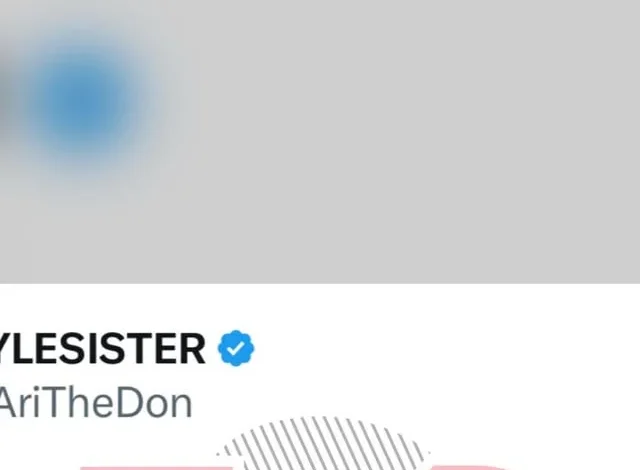Open the blurred blue profile avatar
Screen dimensions: 640x470
click(84, 100)
